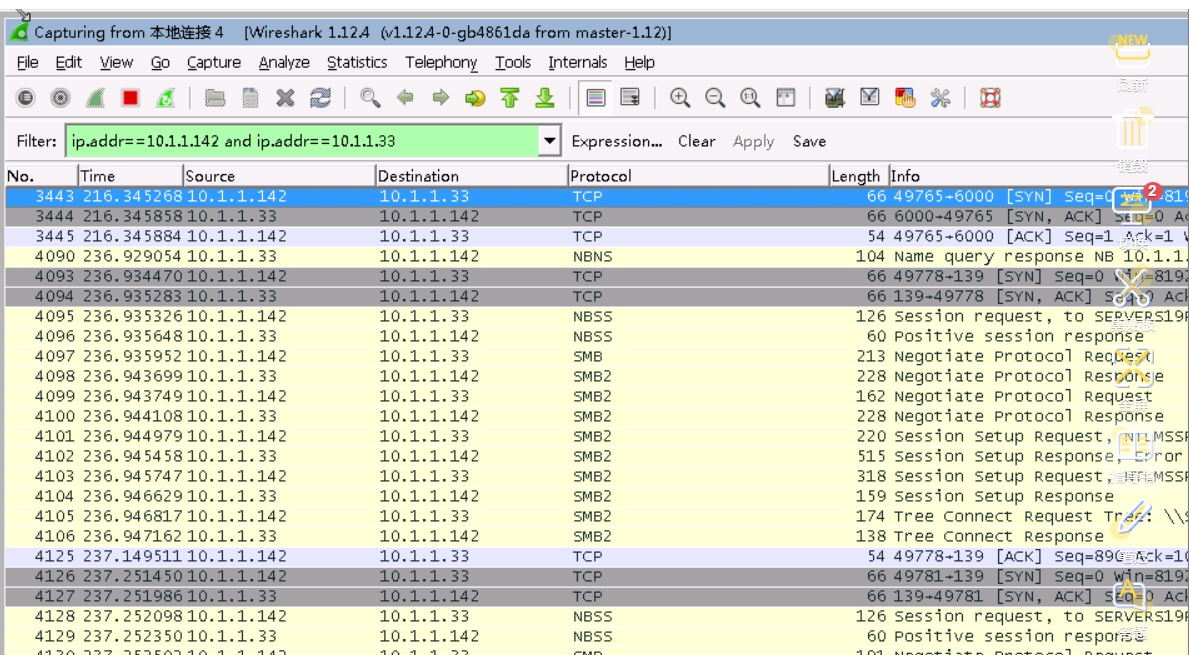This screenshot has width=1189, height=655.
Task: Apply the display filter
Action: coord(753,141)
